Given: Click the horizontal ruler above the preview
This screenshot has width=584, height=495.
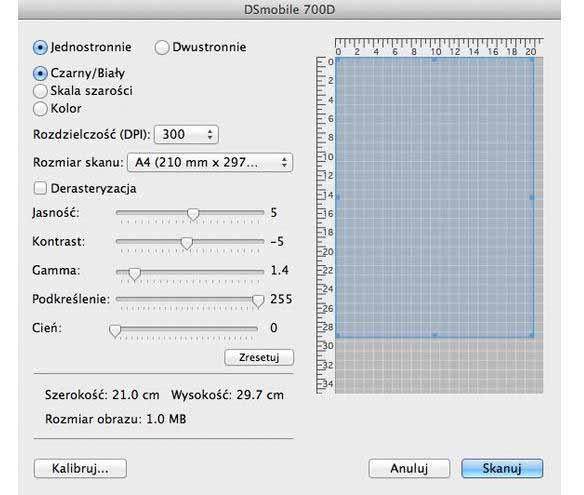Looking at the screenshot, I should pyautogui.click(x=439, y=47).
